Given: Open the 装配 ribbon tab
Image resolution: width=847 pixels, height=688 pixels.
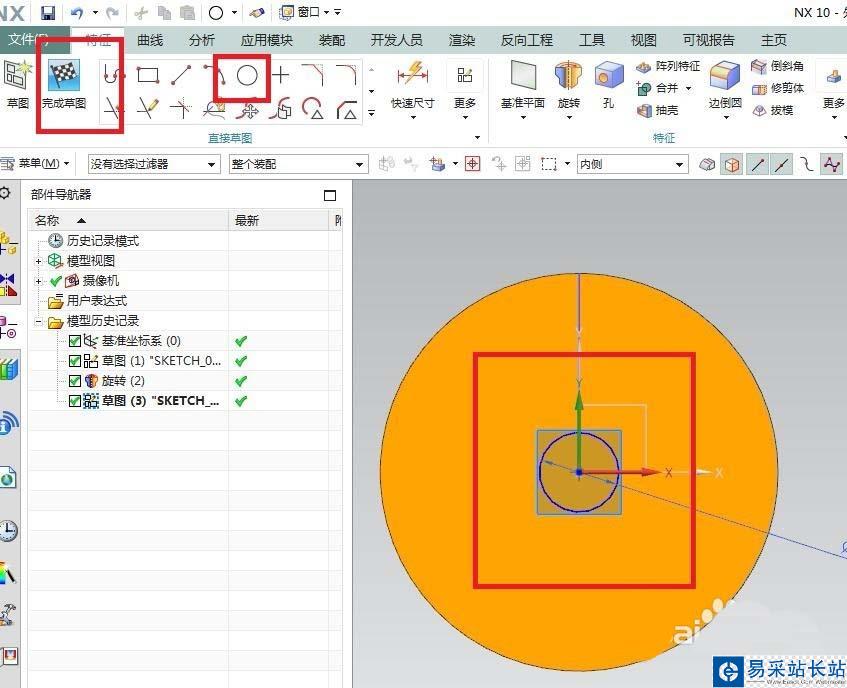Looking at the screenshot, I should pos(332,40).
